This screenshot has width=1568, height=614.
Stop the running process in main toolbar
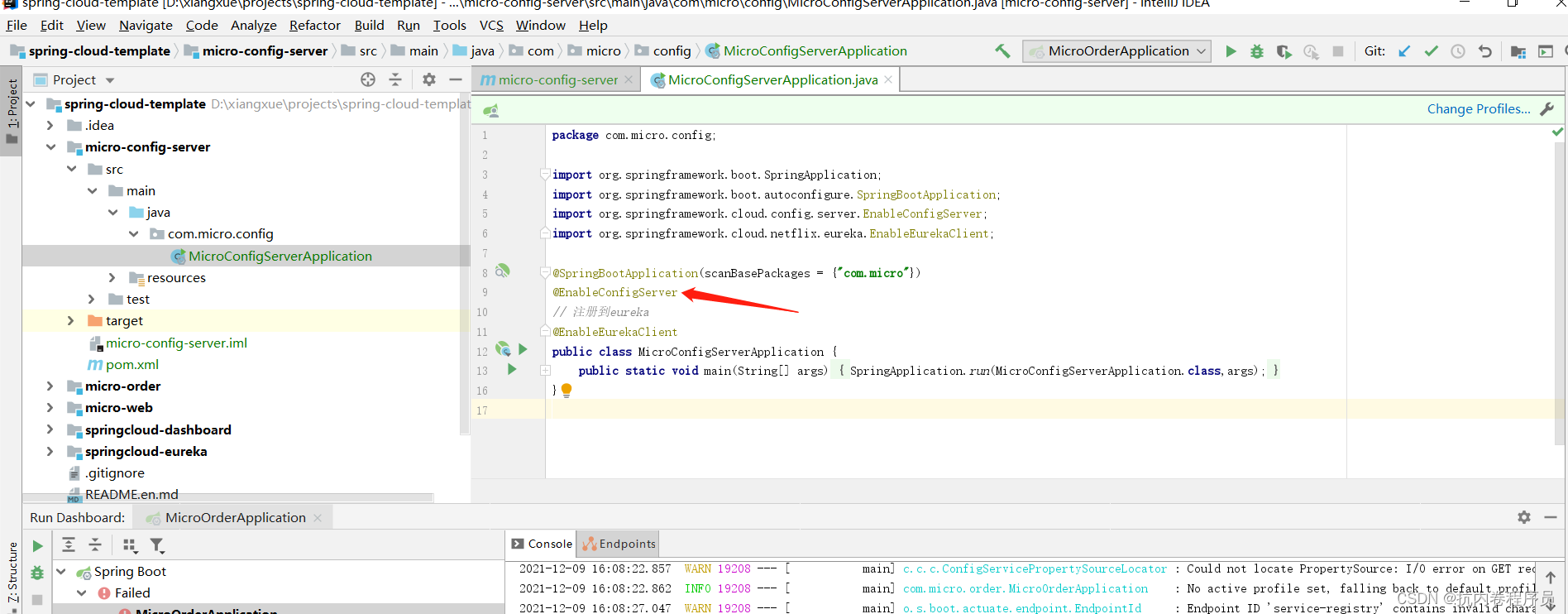pyautogui.click(x=1338, y=51)
